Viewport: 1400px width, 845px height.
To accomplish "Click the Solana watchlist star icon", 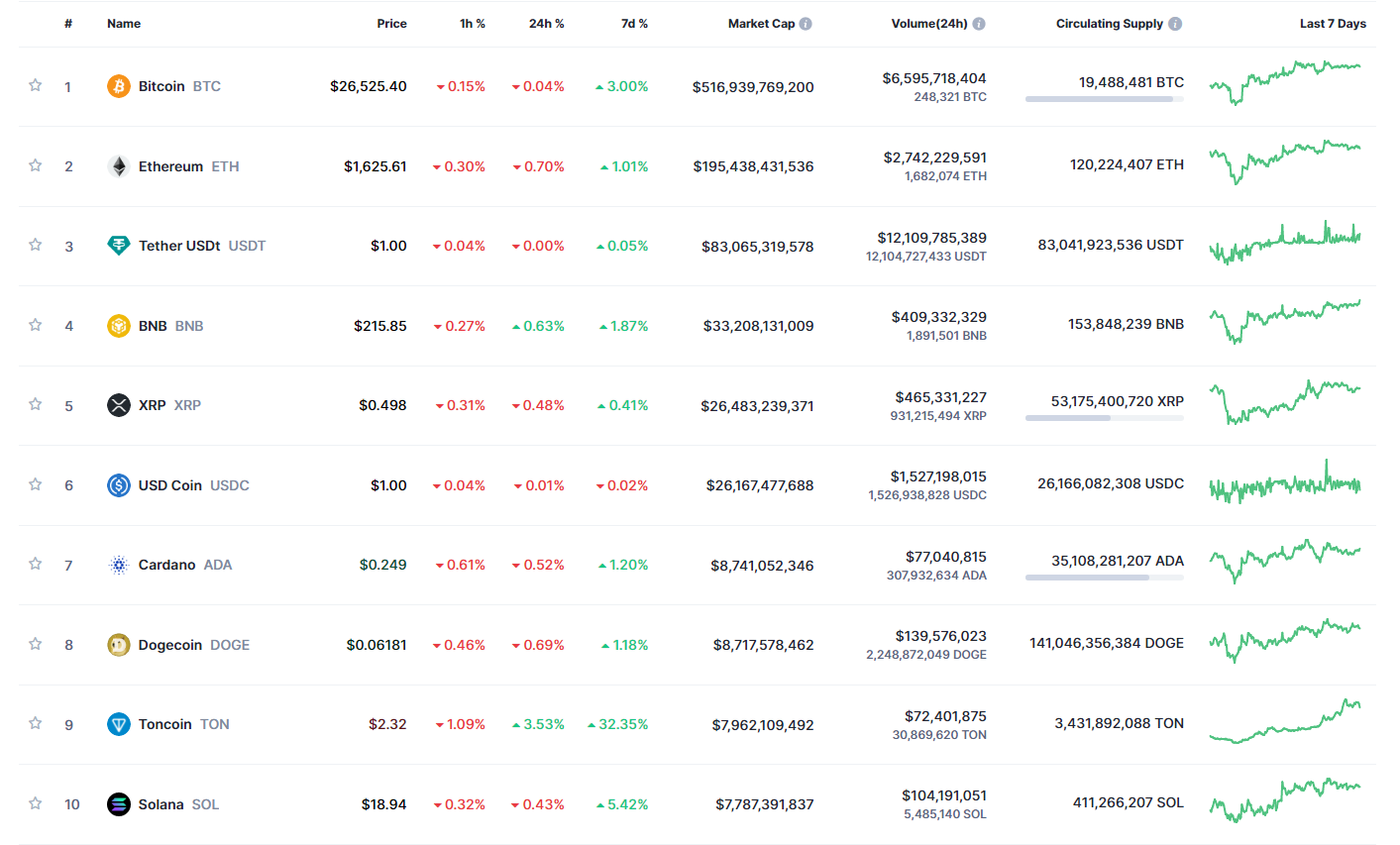I will (36, 803).
